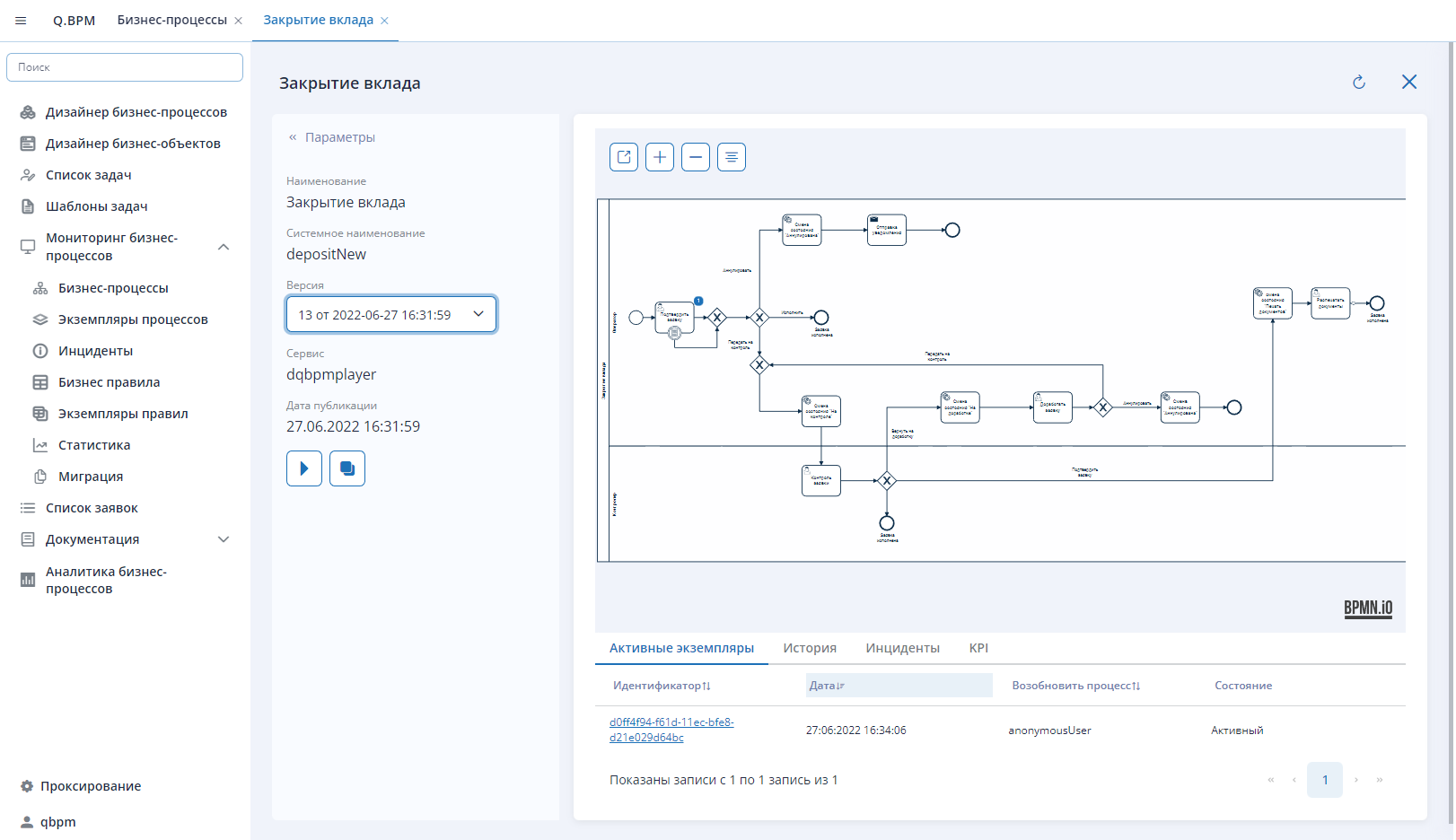Click the Активный status cell

[x=1237, y=731]
